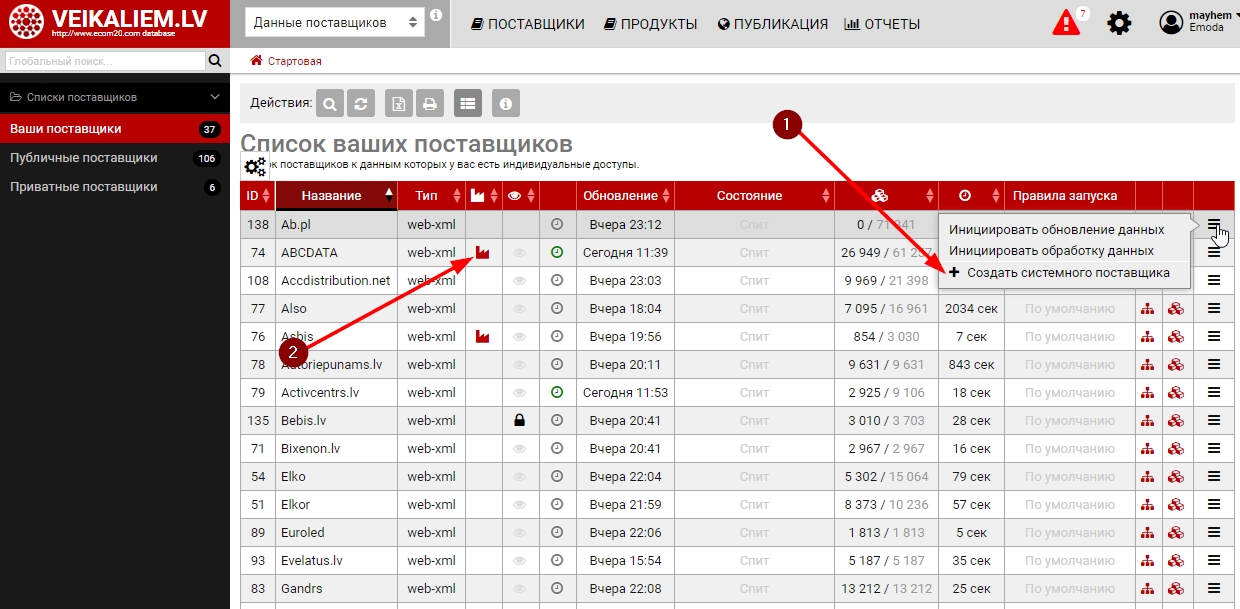Toggle eye visibility for Accdistribution.net row
The height and width of the screenshot is (609, 1240).
[x=518, y=281]
